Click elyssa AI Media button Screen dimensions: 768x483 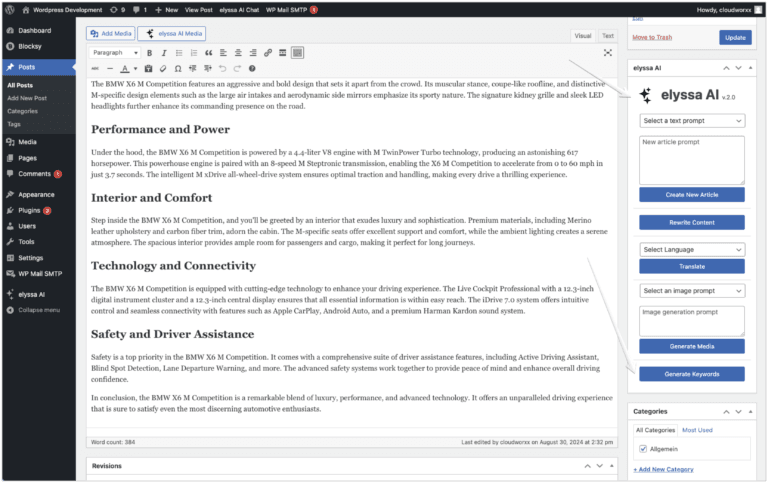coord(172,33)
